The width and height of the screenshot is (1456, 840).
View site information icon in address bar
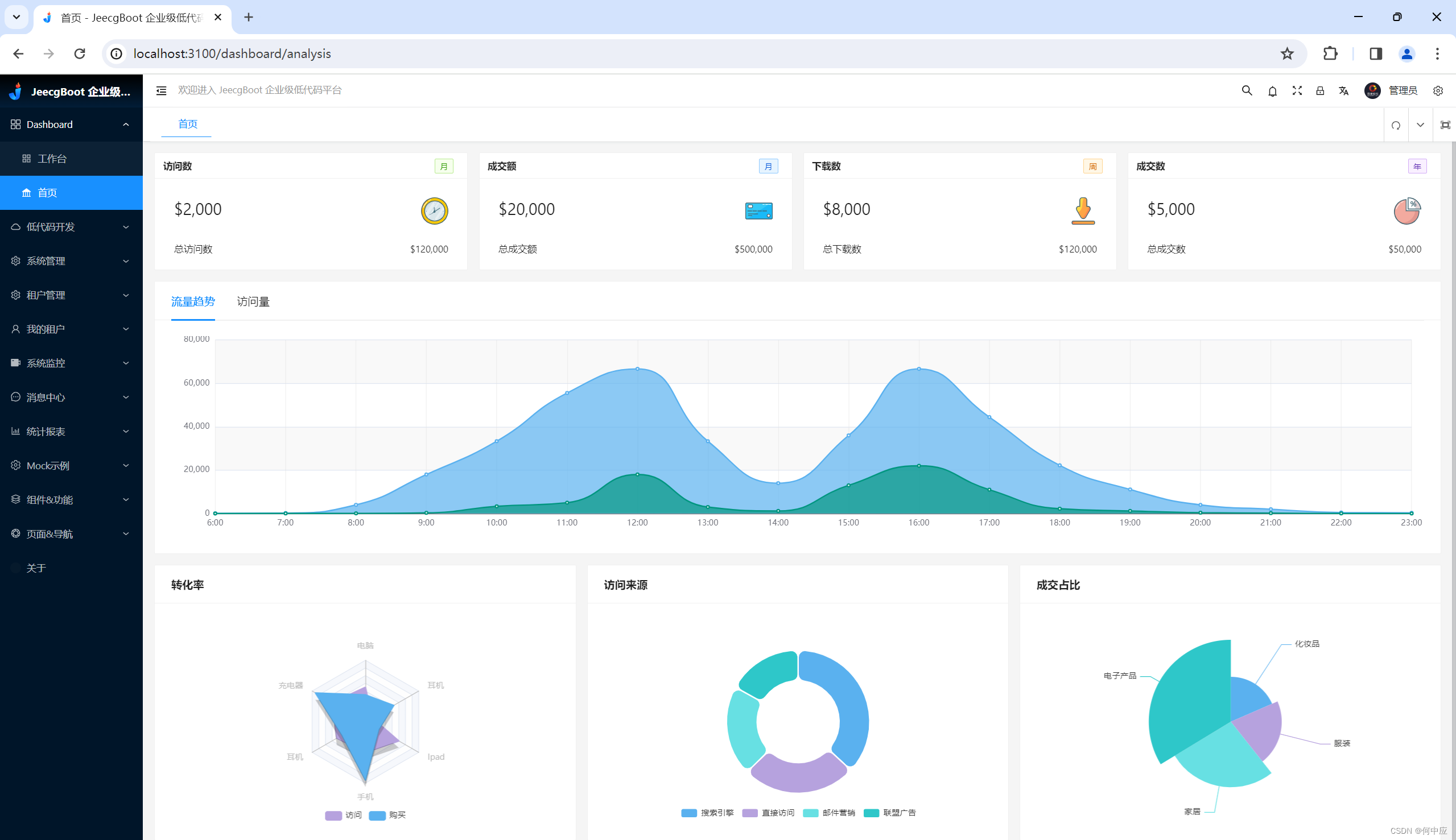point(117,53)
